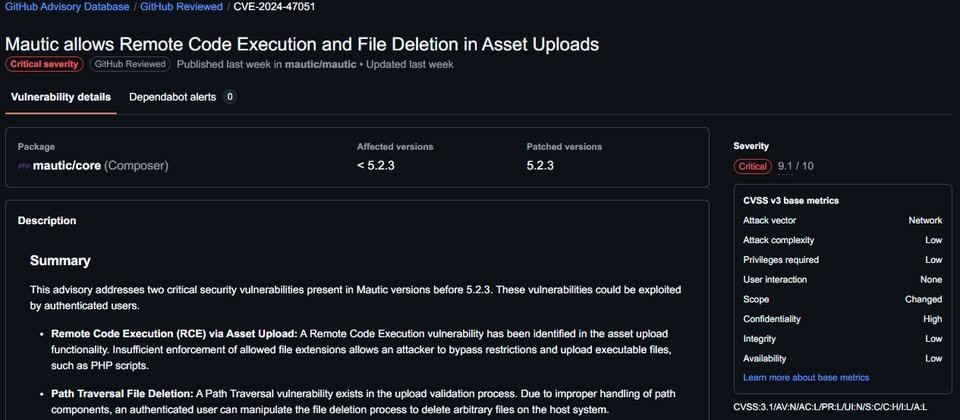Click the Summary heading in Description
This screenshot has height=420, width=960.
(x=60, y=261)
